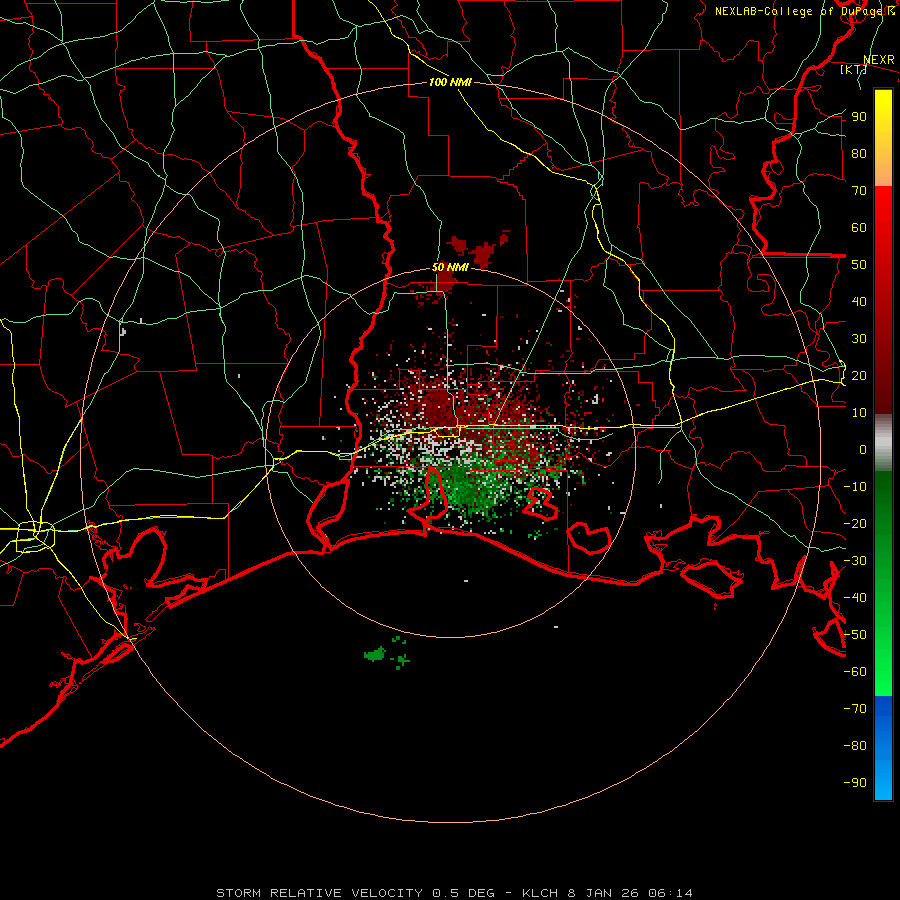Click the positive 90 scale label

point(859,117)
